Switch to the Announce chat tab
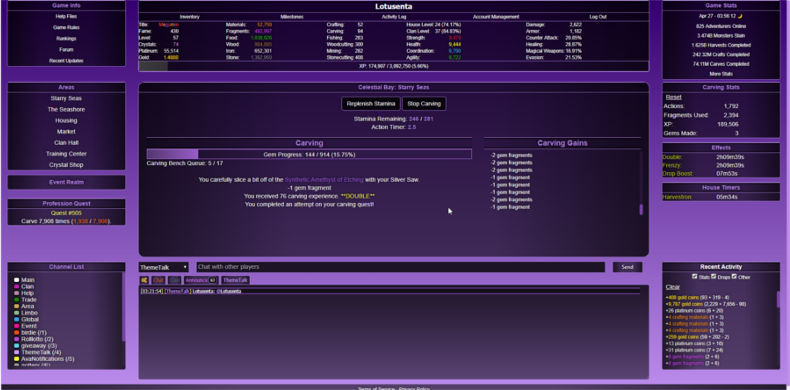This screenshot has width=790, height=390. coord(201,280)
